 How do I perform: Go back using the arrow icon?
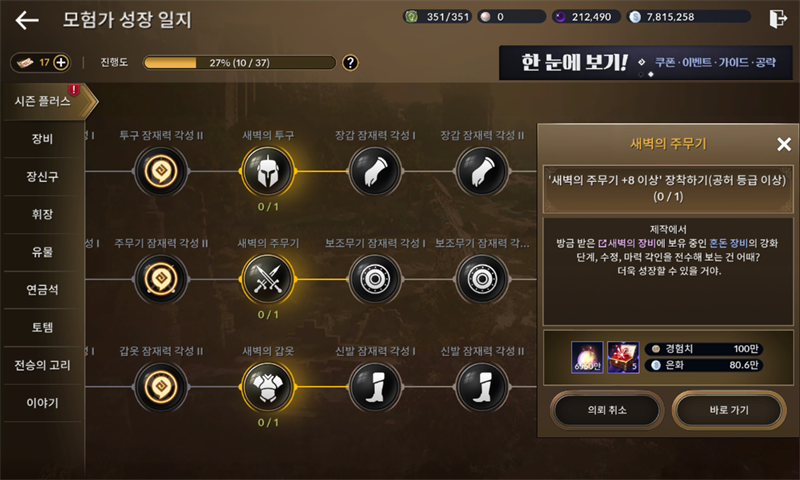click(x=27, y=20)
